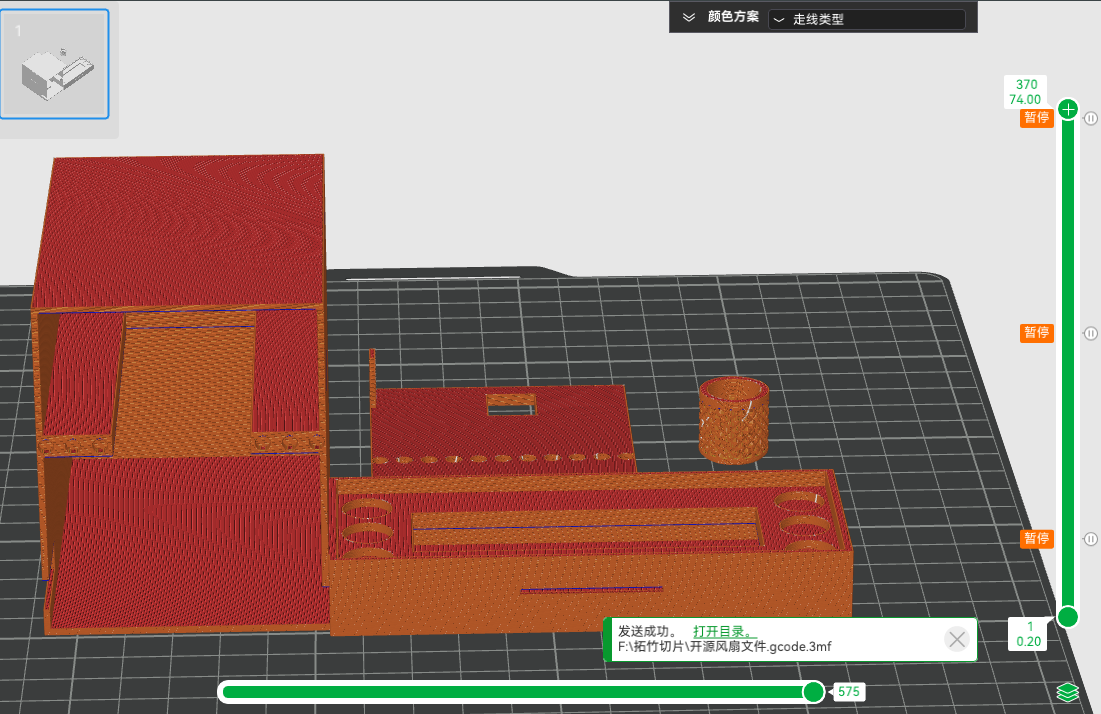The image size is (1101, 714).
Task: Click the 1 / 0.20 bottom layer label
Action: [1028, 634]
